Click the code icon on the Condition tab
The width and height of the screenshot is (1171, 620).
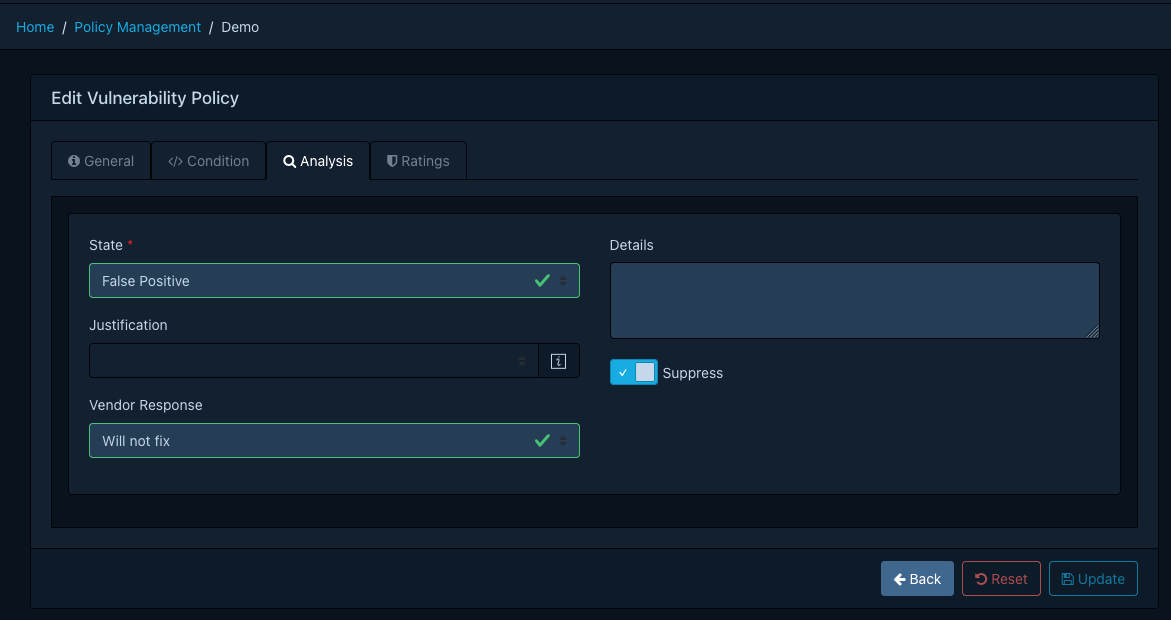click(x=177, y=160)
